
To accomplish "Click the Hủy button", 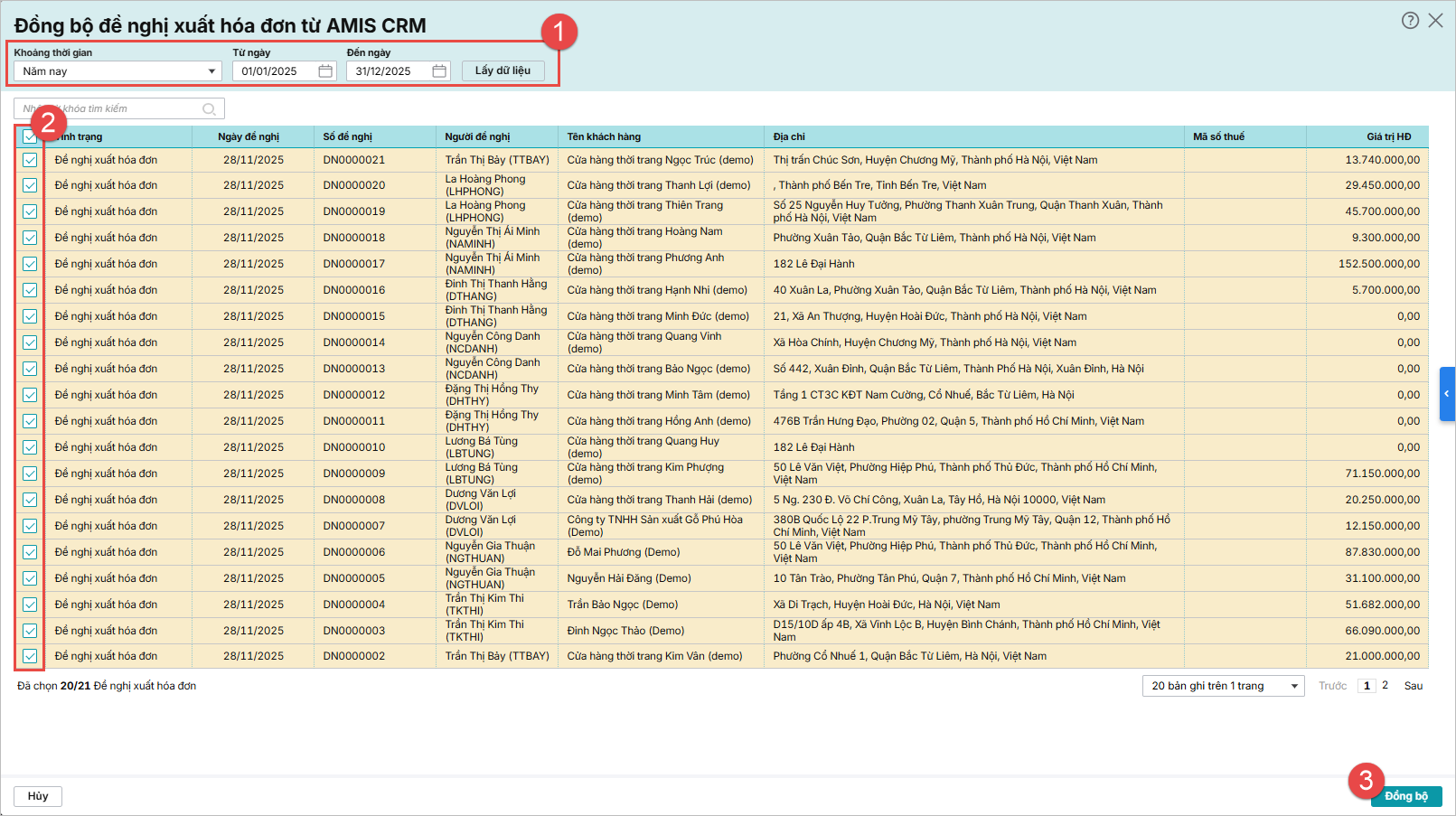I will click(x=38, y=796).
